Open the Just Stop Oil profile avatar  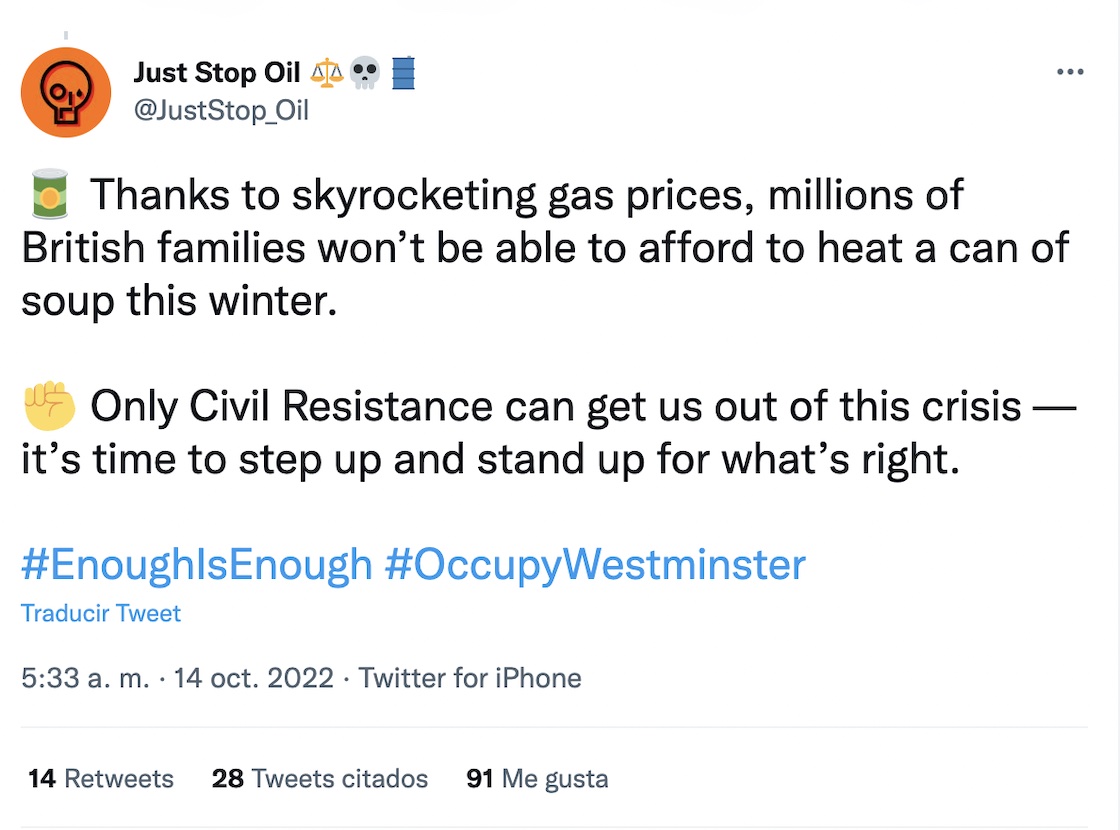pyautogui.click(x=66, y=92)
